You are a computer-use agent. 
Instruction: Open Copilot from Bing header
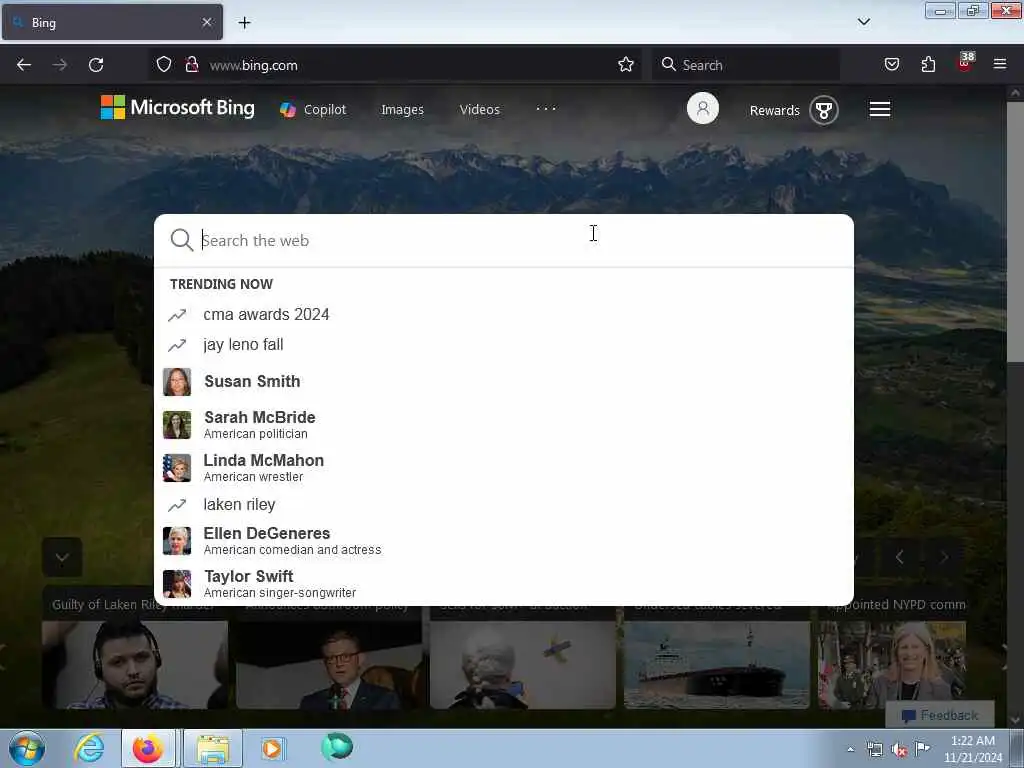[x=313, y=110]
